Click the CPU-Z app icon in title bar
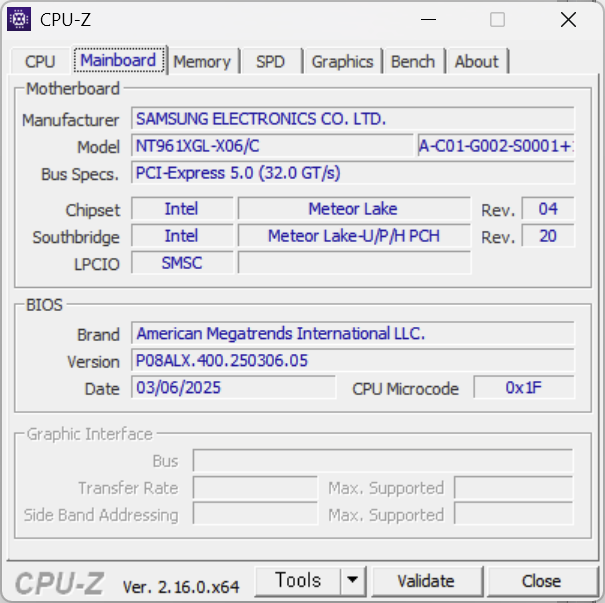The height and width of the screenshot is (603, 605). point(19,19)
